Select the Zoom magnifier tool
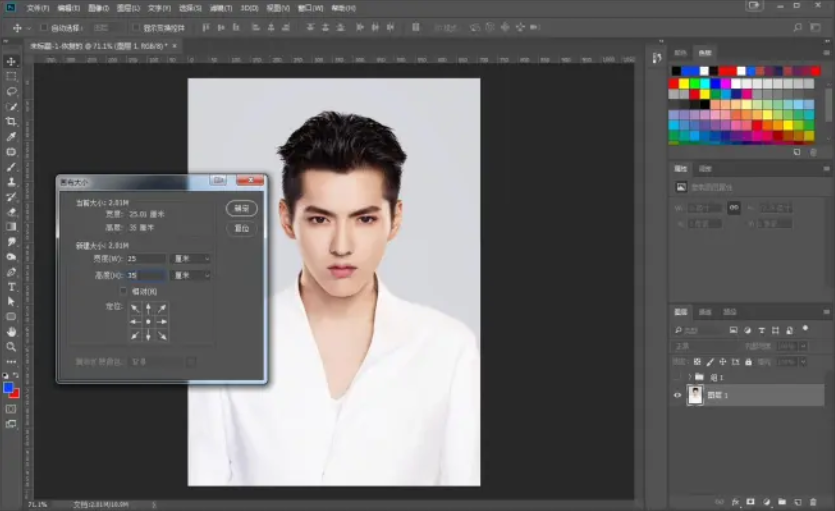This screenshot has width=835, height=511. coord(11,346)
